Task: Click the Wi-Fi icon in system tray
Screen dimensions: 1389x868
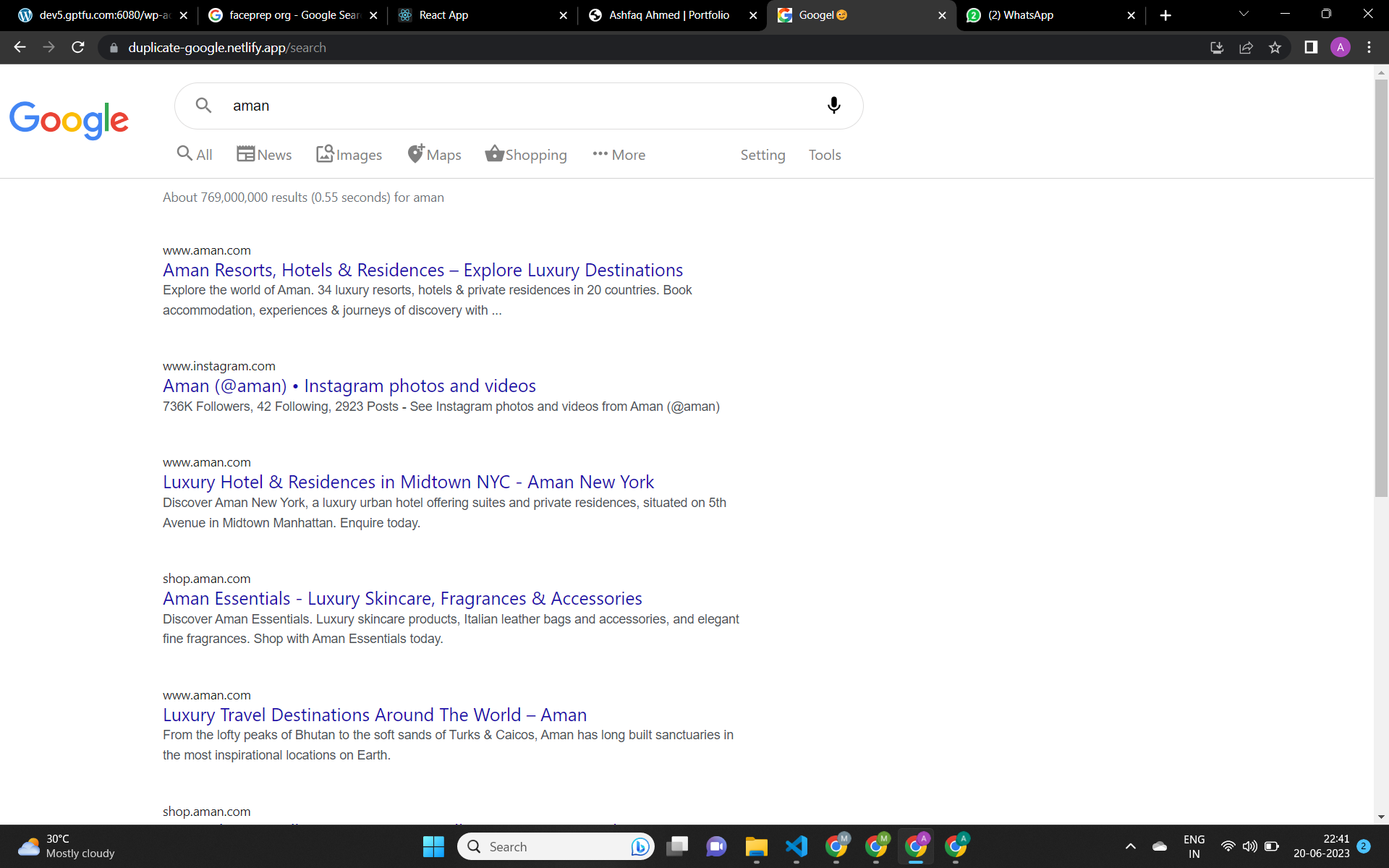Action: click(1228, 846)
